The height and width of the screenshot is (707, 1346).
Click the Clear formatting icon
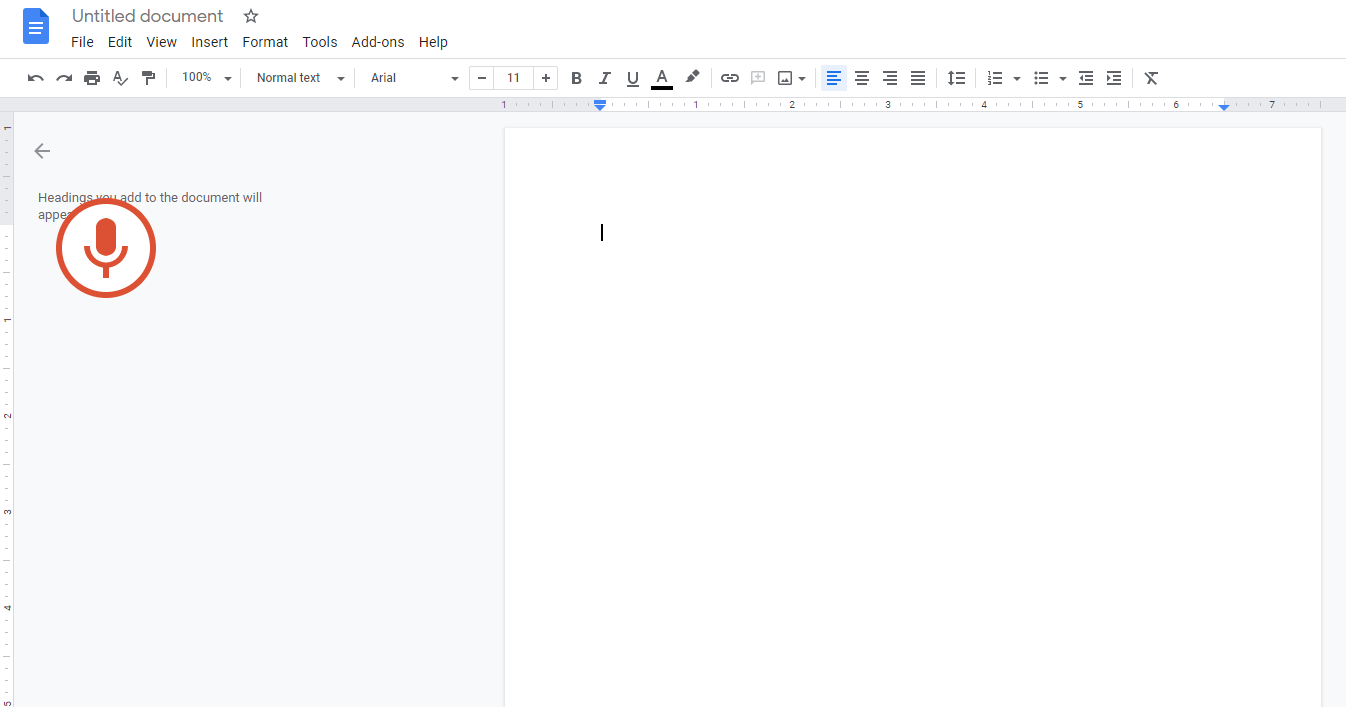pos(1150,78)
